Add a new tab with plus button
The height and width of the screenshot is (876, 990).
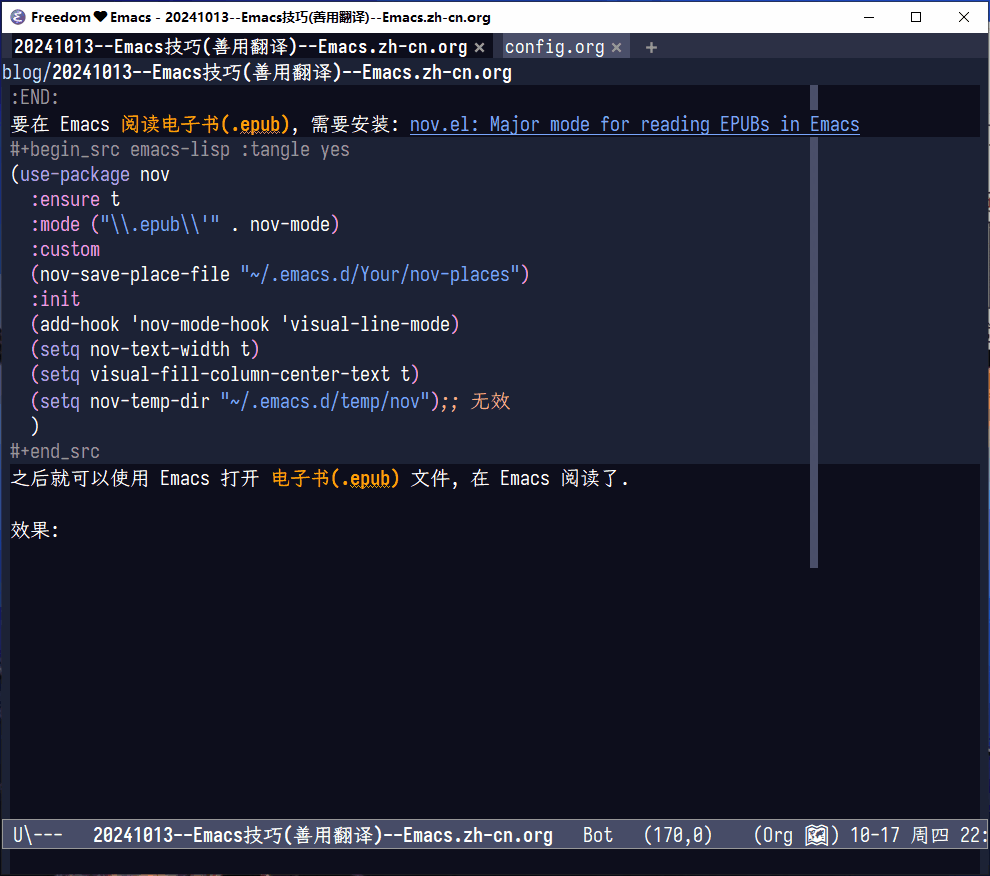(x=652, y=47)
